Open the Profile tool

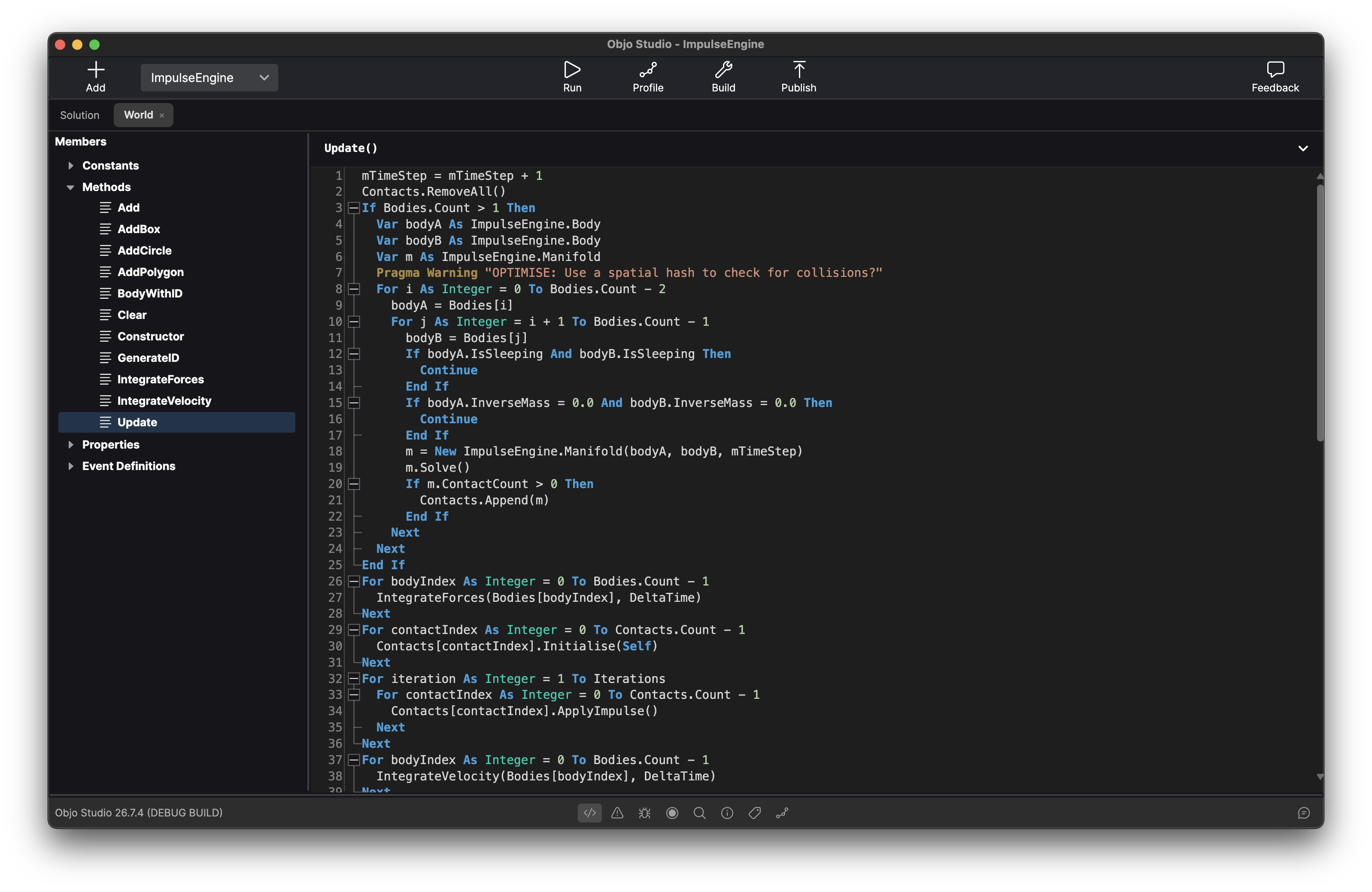(x=647, y=70)
